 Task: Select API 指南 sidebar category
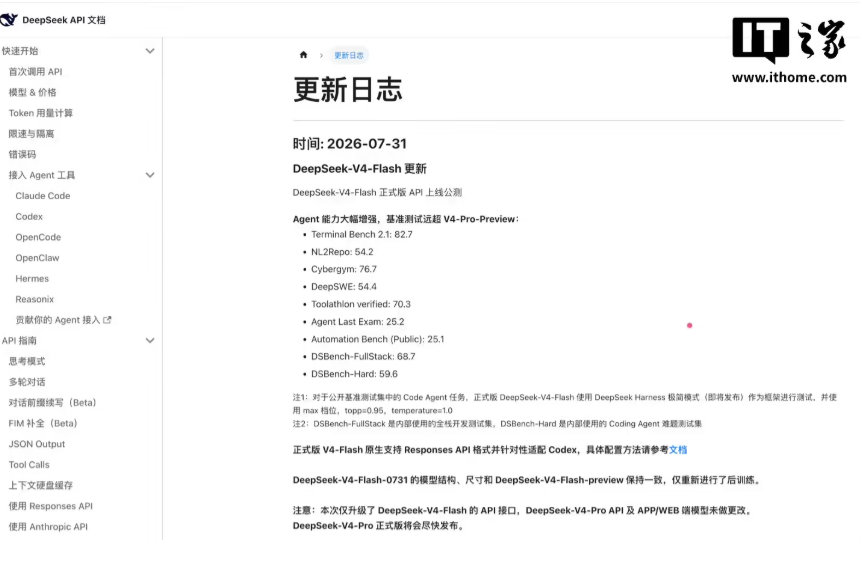pyautogui.click(x=19, y=341)
